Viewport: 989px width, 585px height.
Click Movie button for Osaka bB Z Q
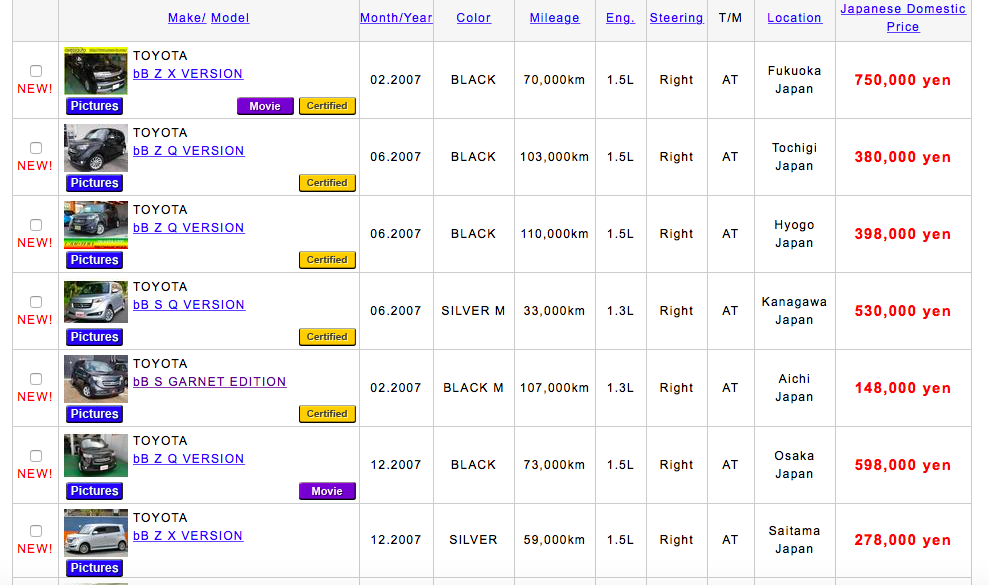[x=327, y=491]
